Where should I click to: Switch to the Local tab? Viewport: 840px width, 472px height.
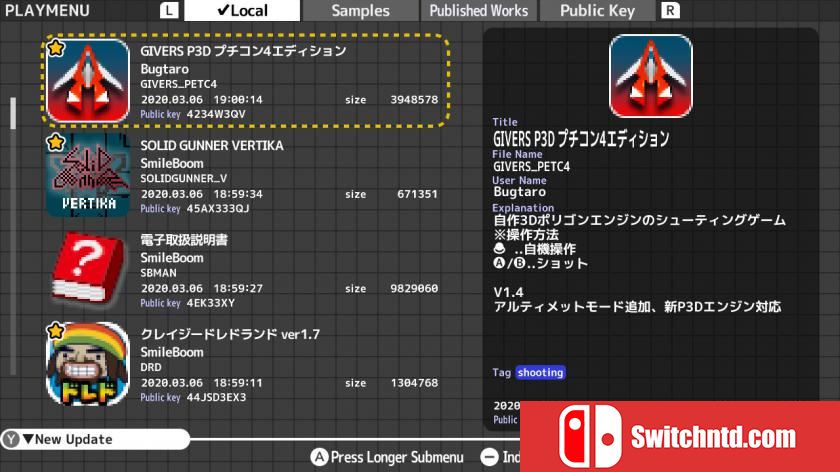coord(242,10)
